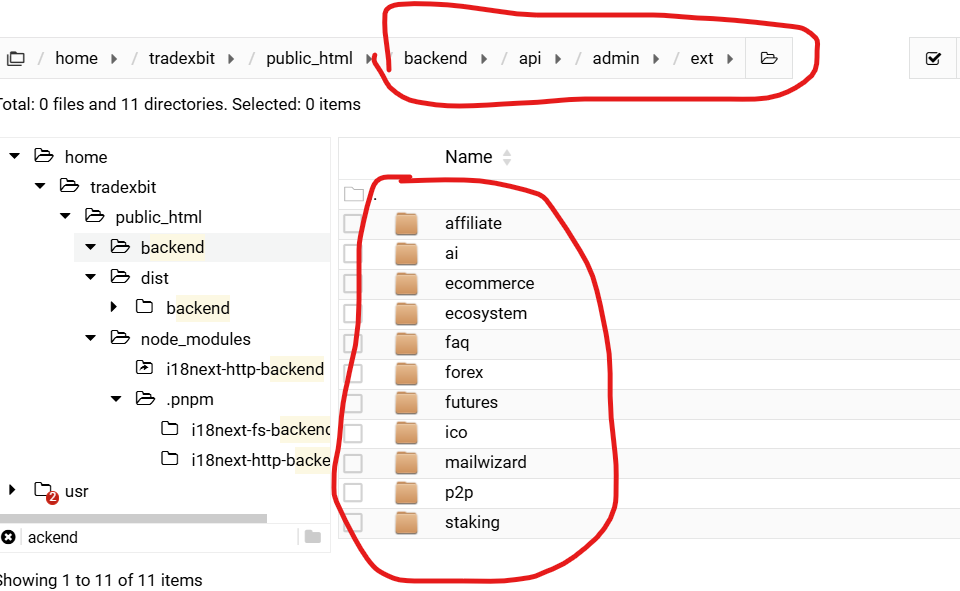Image resolution: width=960 pixels, height=591 pixels.
Task: Collapse the node_modules tree node
Action: (x=91, y=337)
